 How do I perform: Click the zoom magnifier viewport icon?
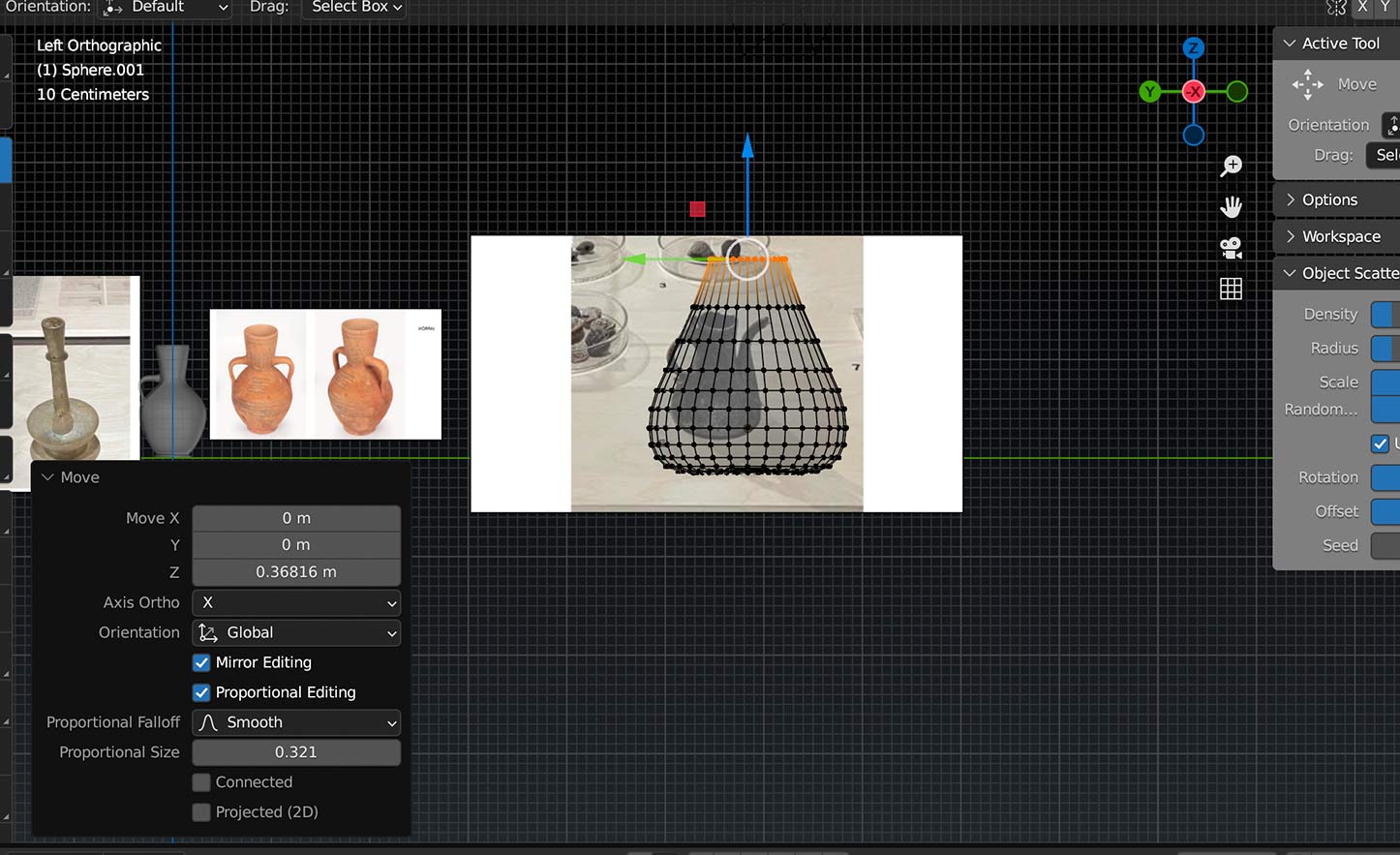1231,167
